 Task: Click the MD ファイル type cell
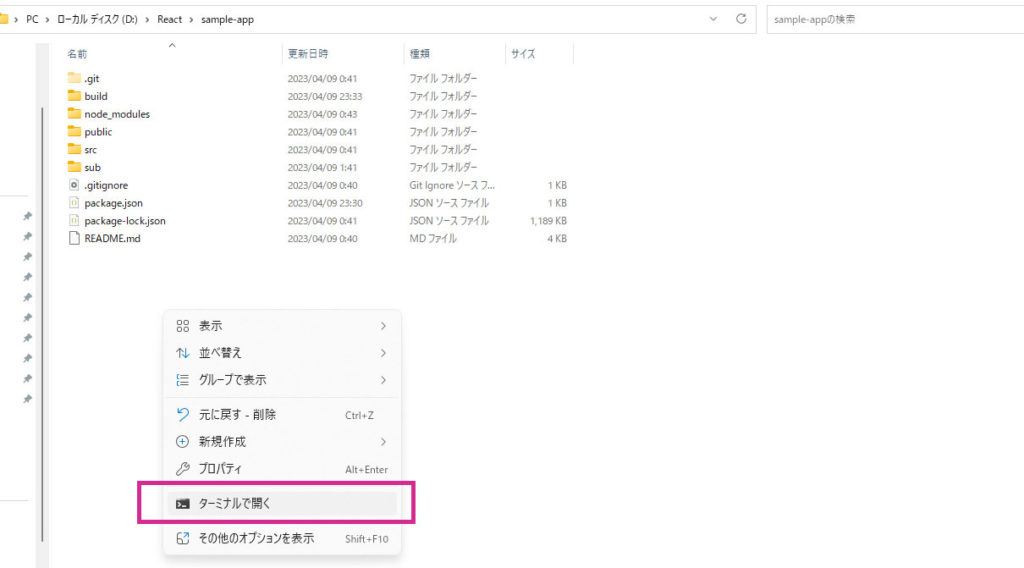coord(433,238)
